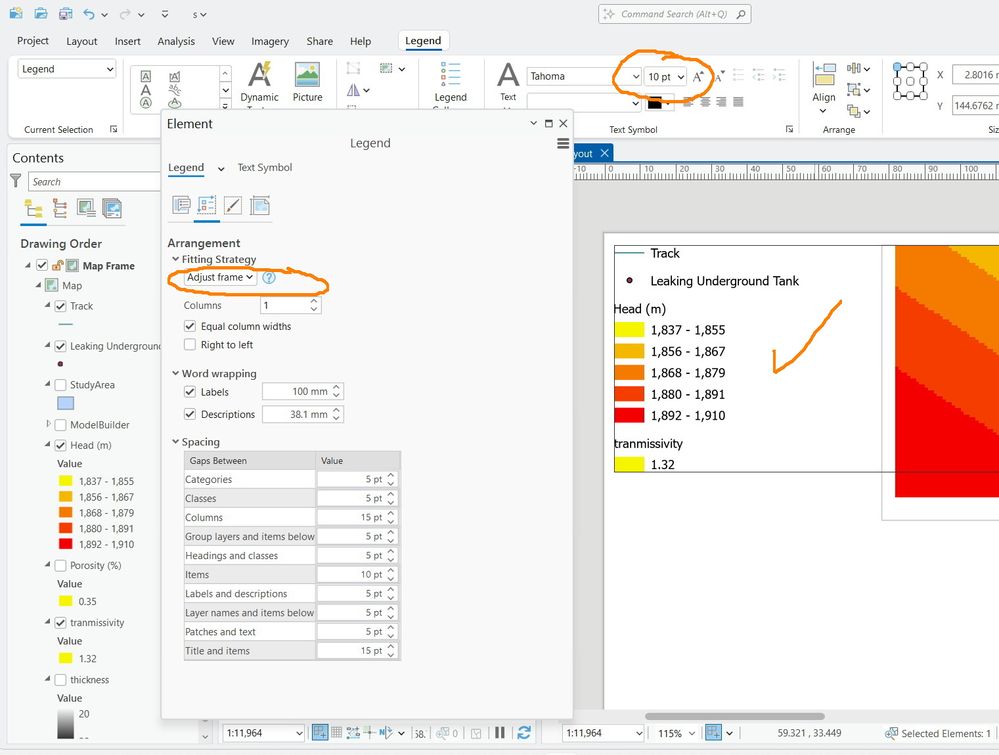Toggle the Descriptions word wrapping checkbox
This screenshot has height=755, width=999.
coord(190,414)
